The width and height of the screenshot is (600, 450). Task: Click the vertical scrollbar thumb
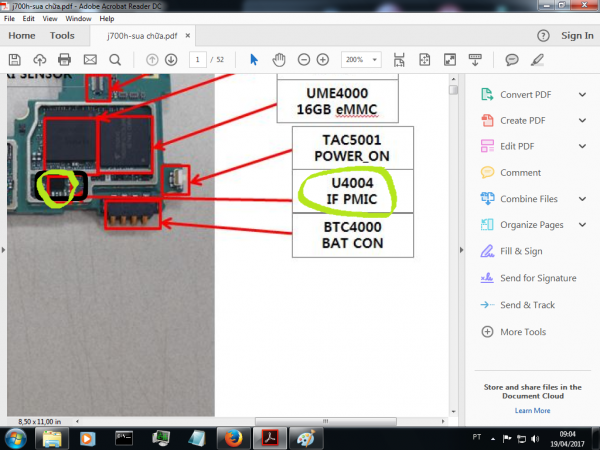point(453,90)
